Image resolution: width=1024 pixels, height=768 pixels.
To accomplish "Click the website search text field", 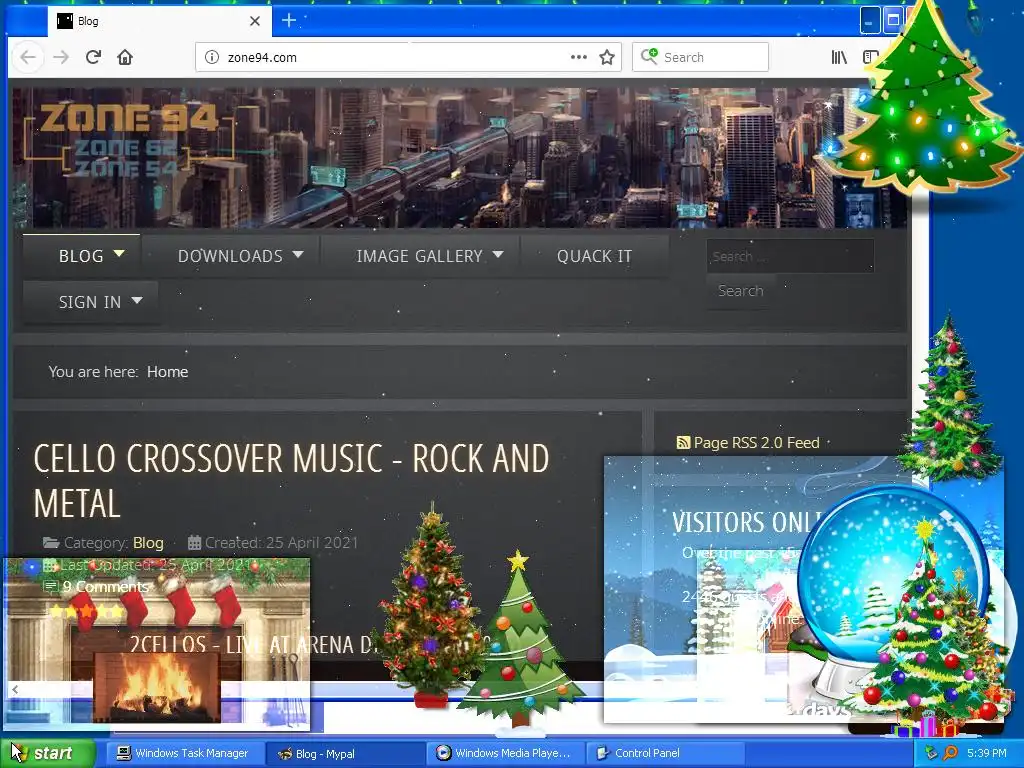I will pyautogui.click(x=790, y=256).
